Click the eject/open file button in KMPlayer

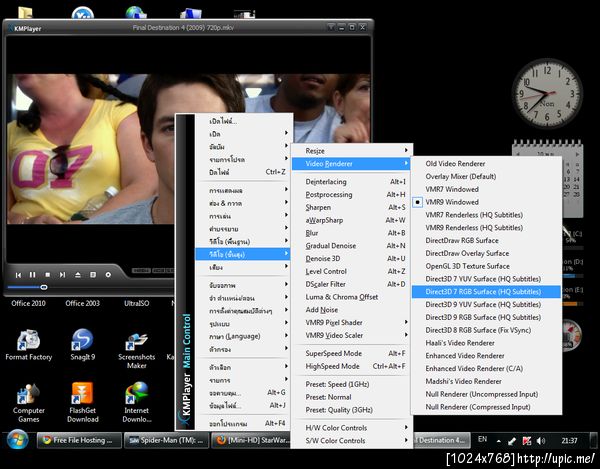78,275
